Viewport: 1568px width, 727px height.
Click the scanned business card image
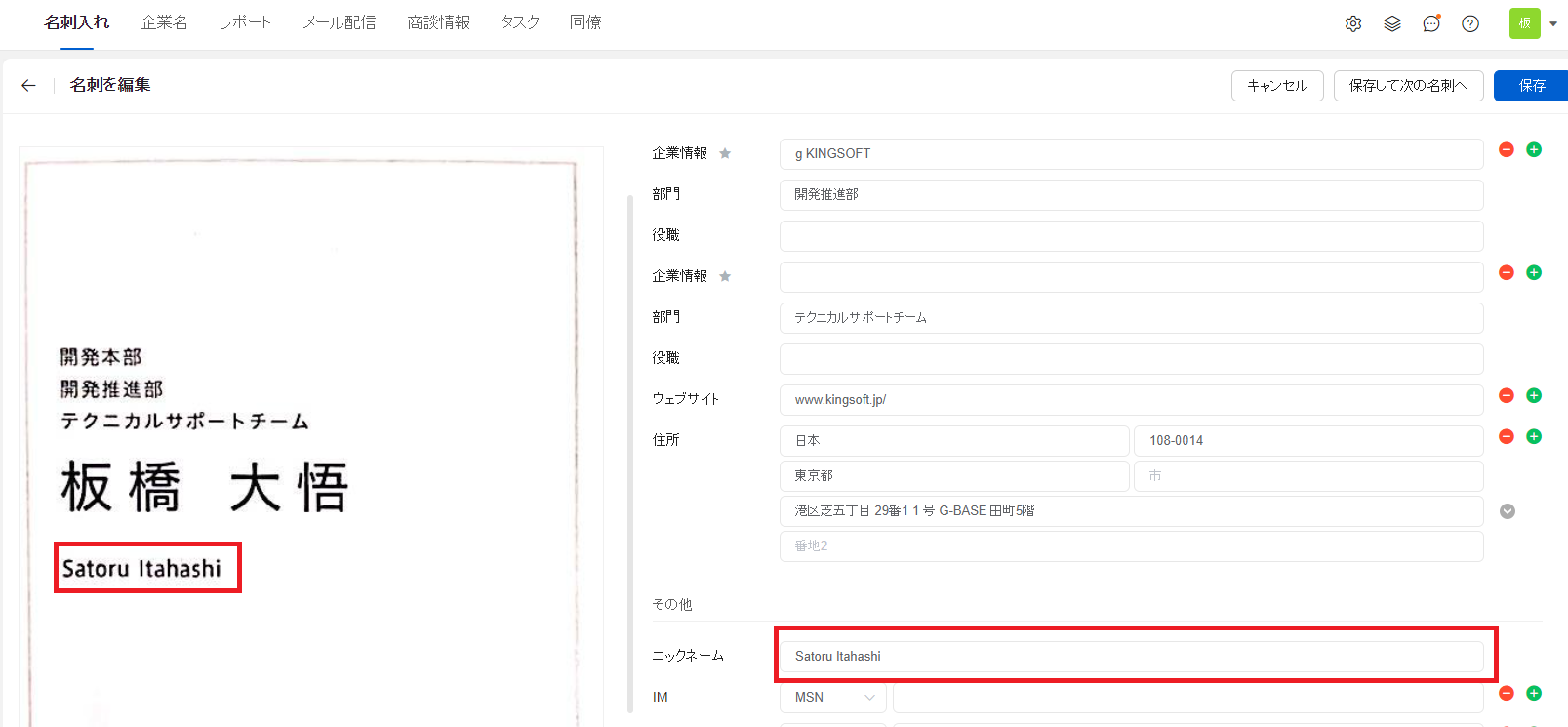311,437
